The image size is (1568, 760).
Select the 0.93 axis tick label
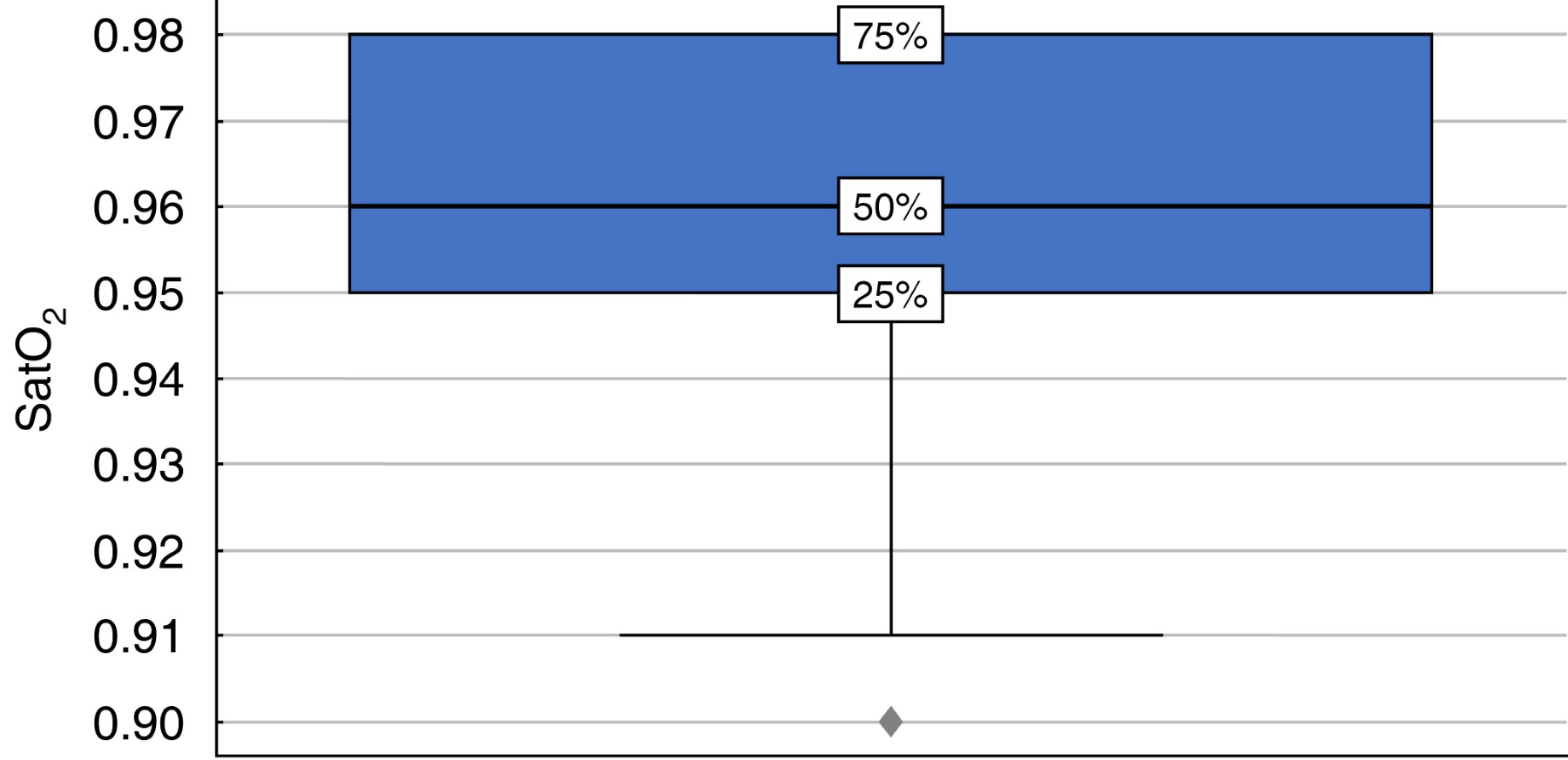[x=139, y=466]
